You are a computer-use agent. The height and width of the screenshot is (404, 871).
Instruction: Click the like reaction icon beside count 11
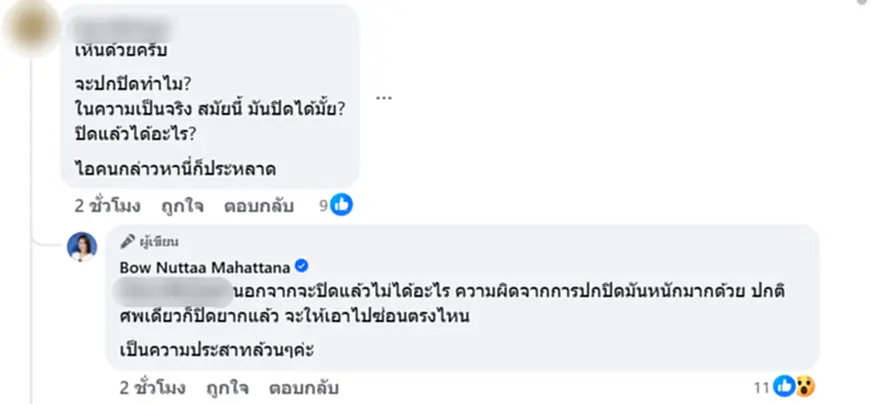tap(786, 386)
